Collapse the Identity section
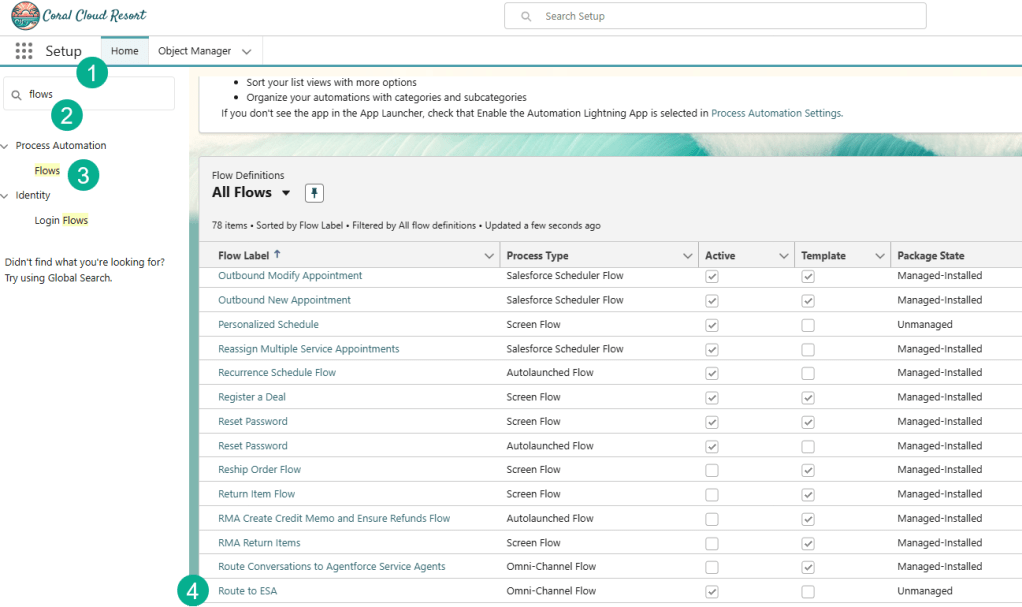1022x607 pixels. pyautogui.click(x=6, y=196)
